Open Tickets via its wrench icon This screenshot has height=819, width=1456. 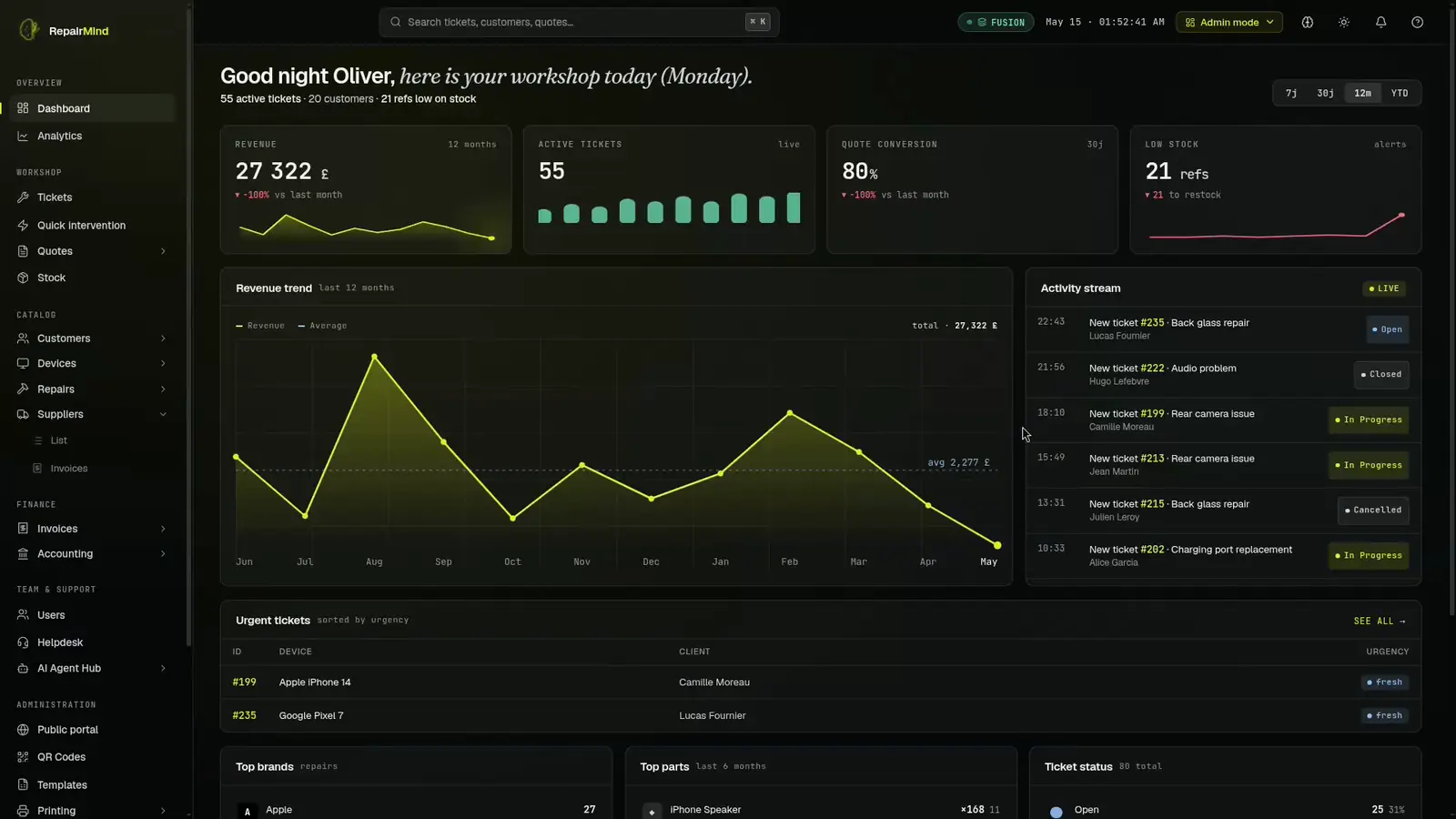23,197
